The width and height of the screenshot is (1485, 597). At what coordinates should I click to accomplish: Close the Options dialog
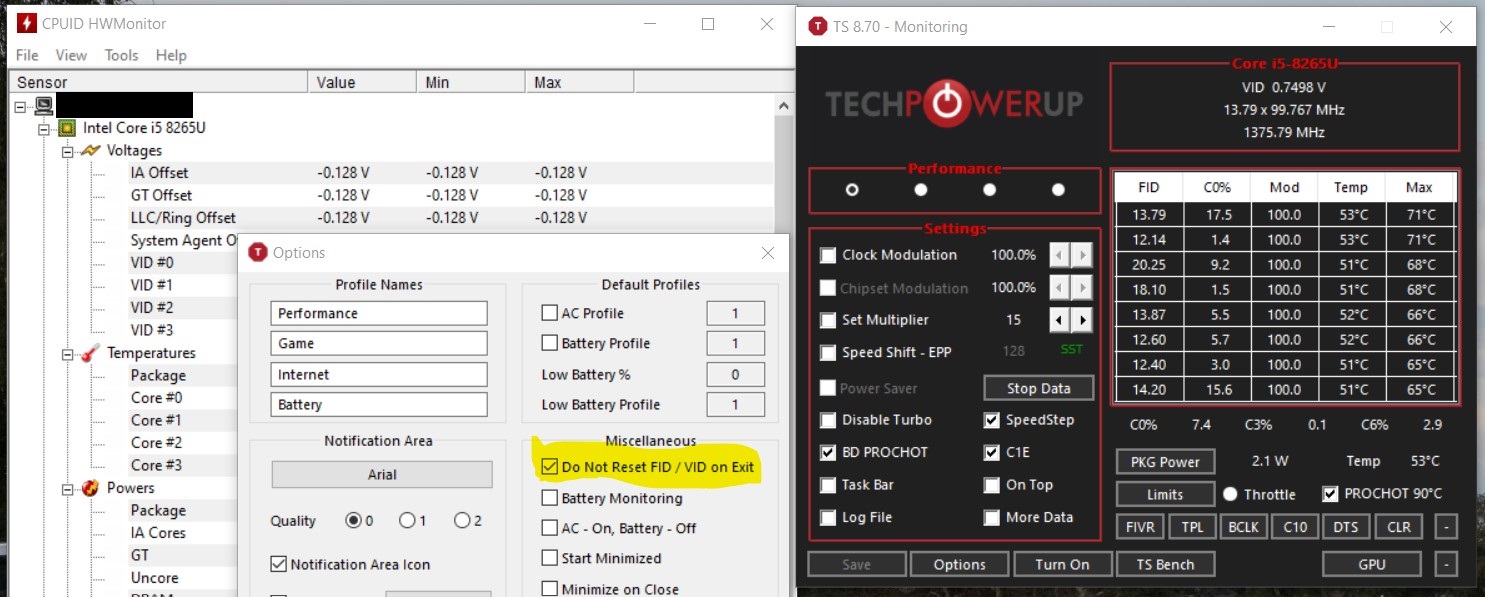pos(768,253)
